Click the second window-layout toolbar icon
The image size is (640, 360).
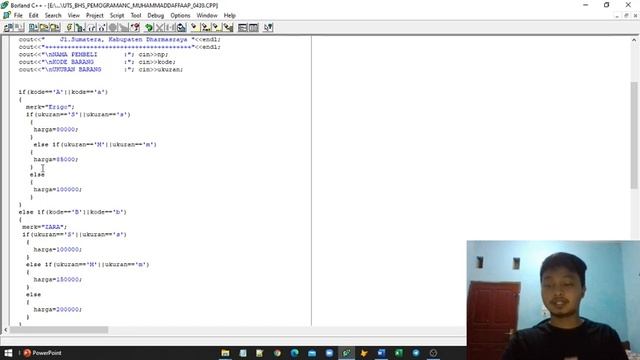[x=253, y=27]
